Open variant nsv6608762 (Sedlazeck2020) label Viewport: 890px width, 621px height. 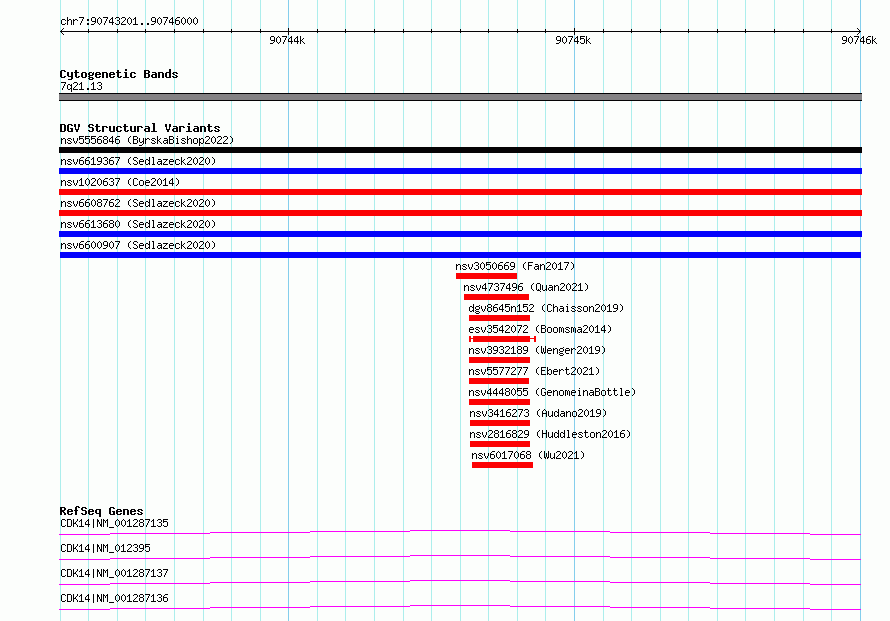pos(138,203)
